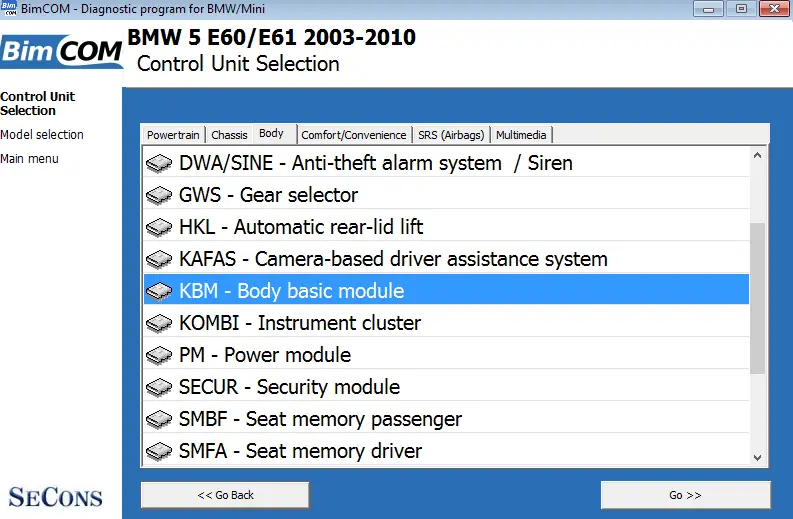
Task: Open the SRS (Airbags) tab
Action: 451,135
